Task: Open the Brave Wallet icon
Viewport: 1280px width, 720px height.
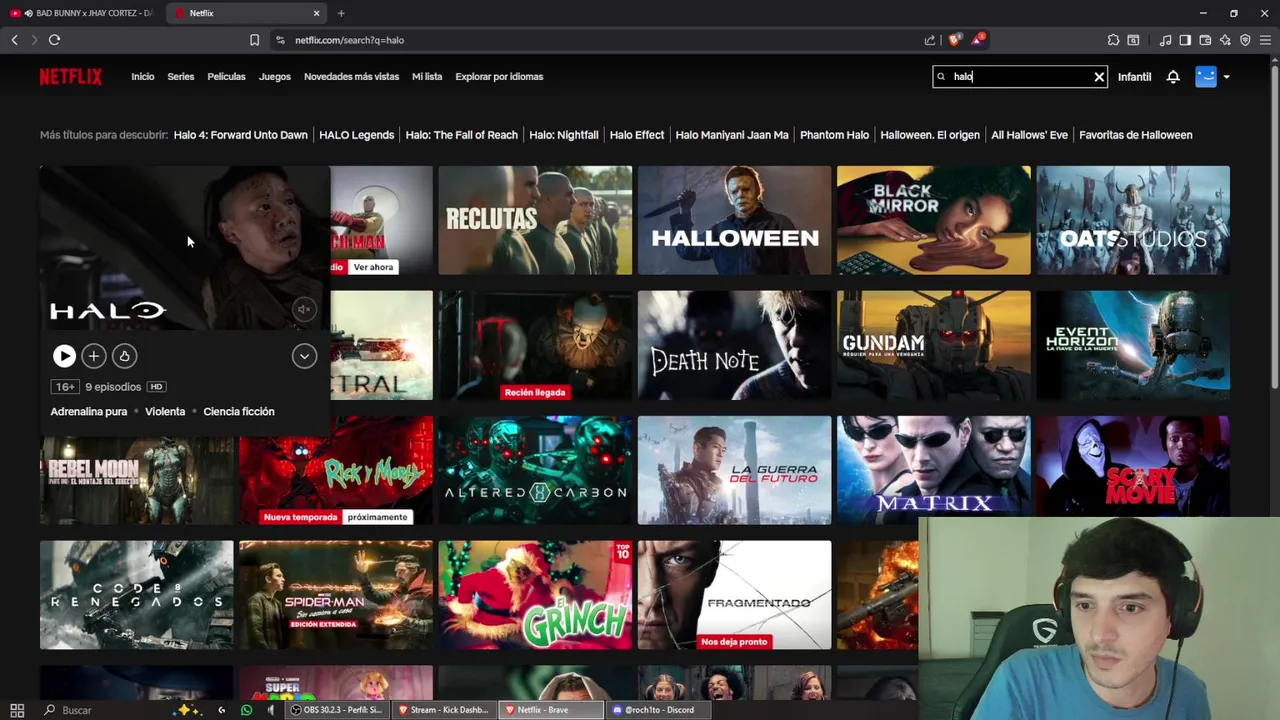Action: pyautogui.click(x=1205, y=40)
